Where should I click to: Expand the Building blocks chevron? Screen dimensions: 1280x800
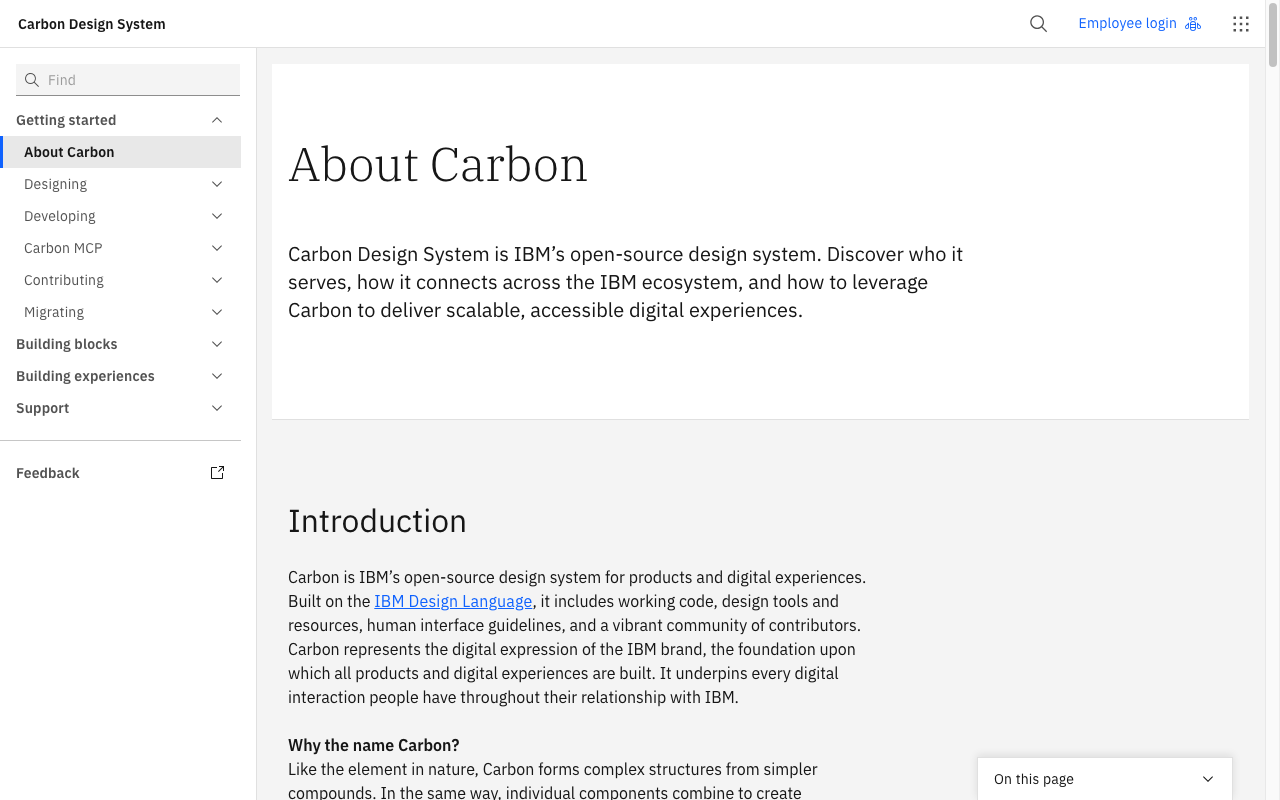217,344
